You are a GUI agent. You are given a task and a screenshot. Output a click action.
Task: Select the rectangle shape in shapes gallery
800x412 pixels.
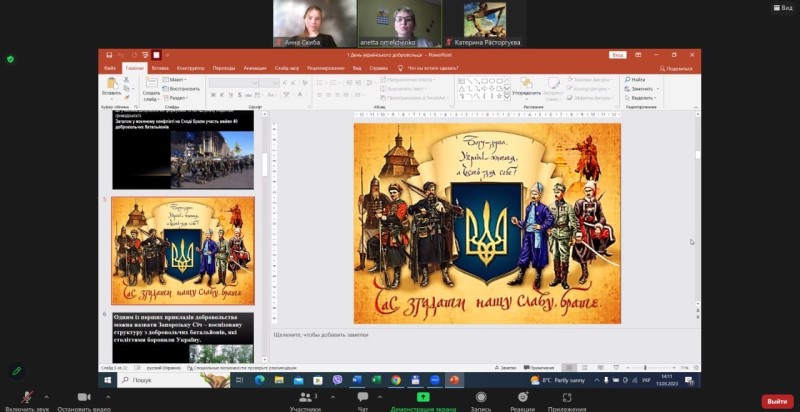click(485, 81)
